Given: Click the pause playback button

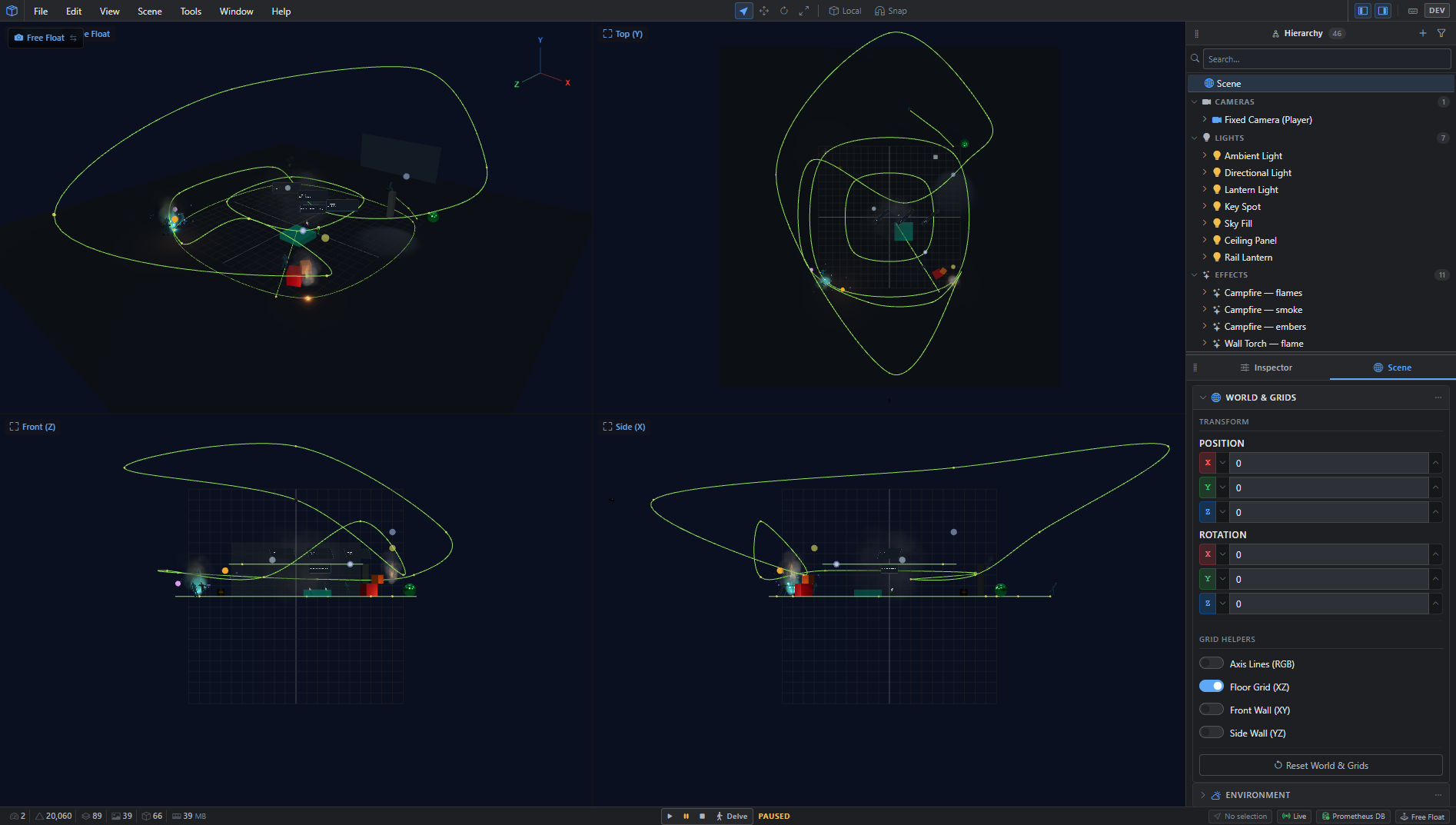Looking at the screenshot, I should click(x=686, y=816).
